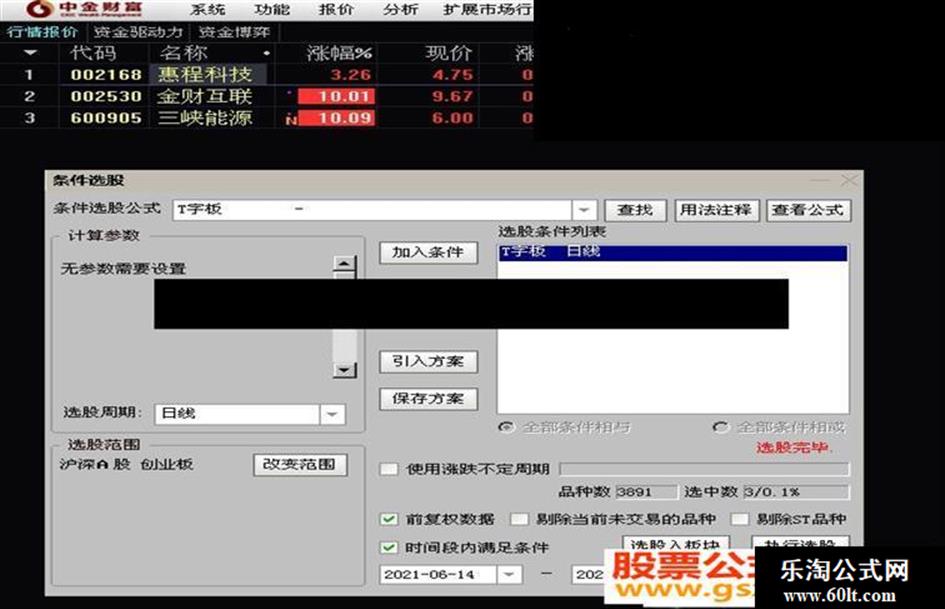Screen dimensions: 945x609
Task: Click the 查找 button
Action: [635, 210]
